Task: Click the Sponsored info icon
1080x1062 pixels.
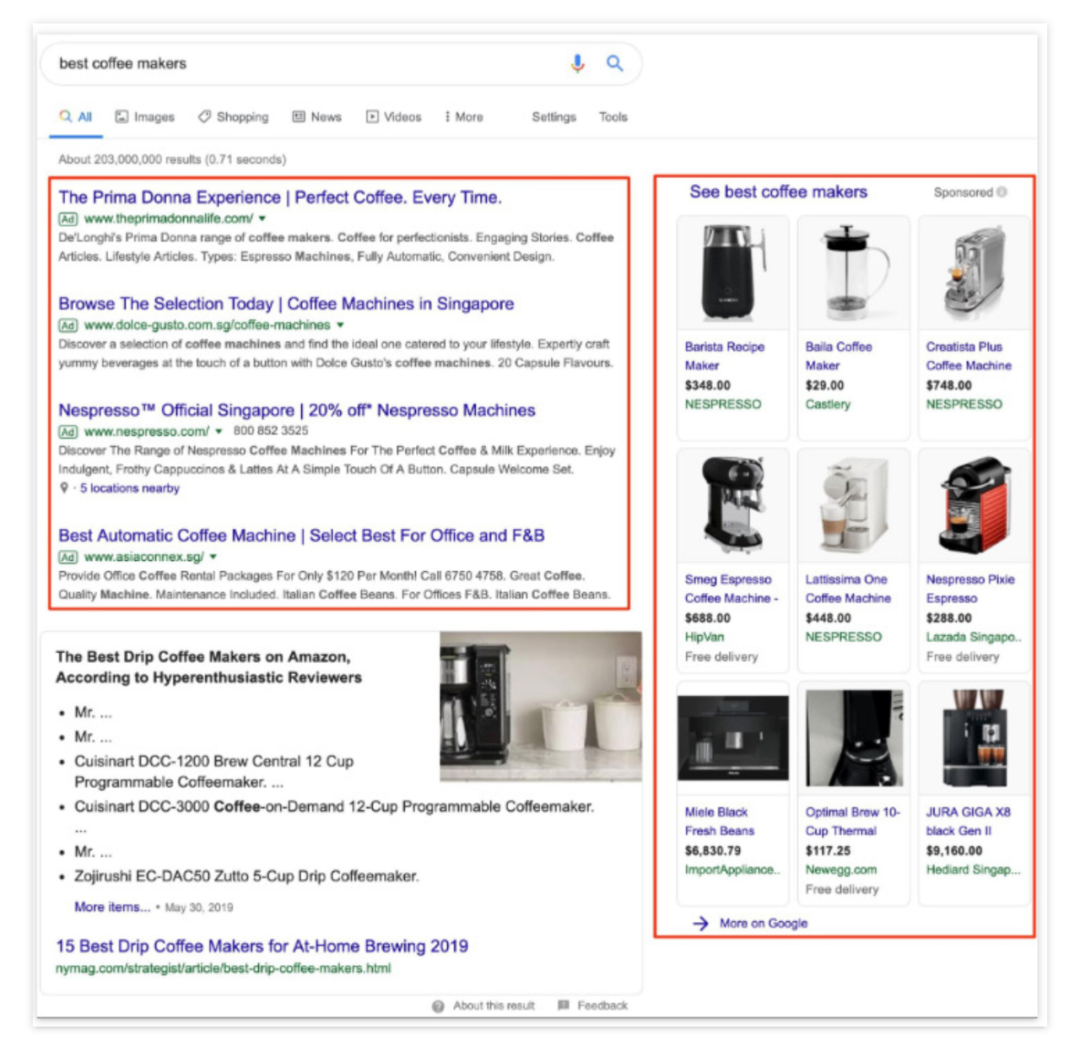Action: click(1001, 192)
